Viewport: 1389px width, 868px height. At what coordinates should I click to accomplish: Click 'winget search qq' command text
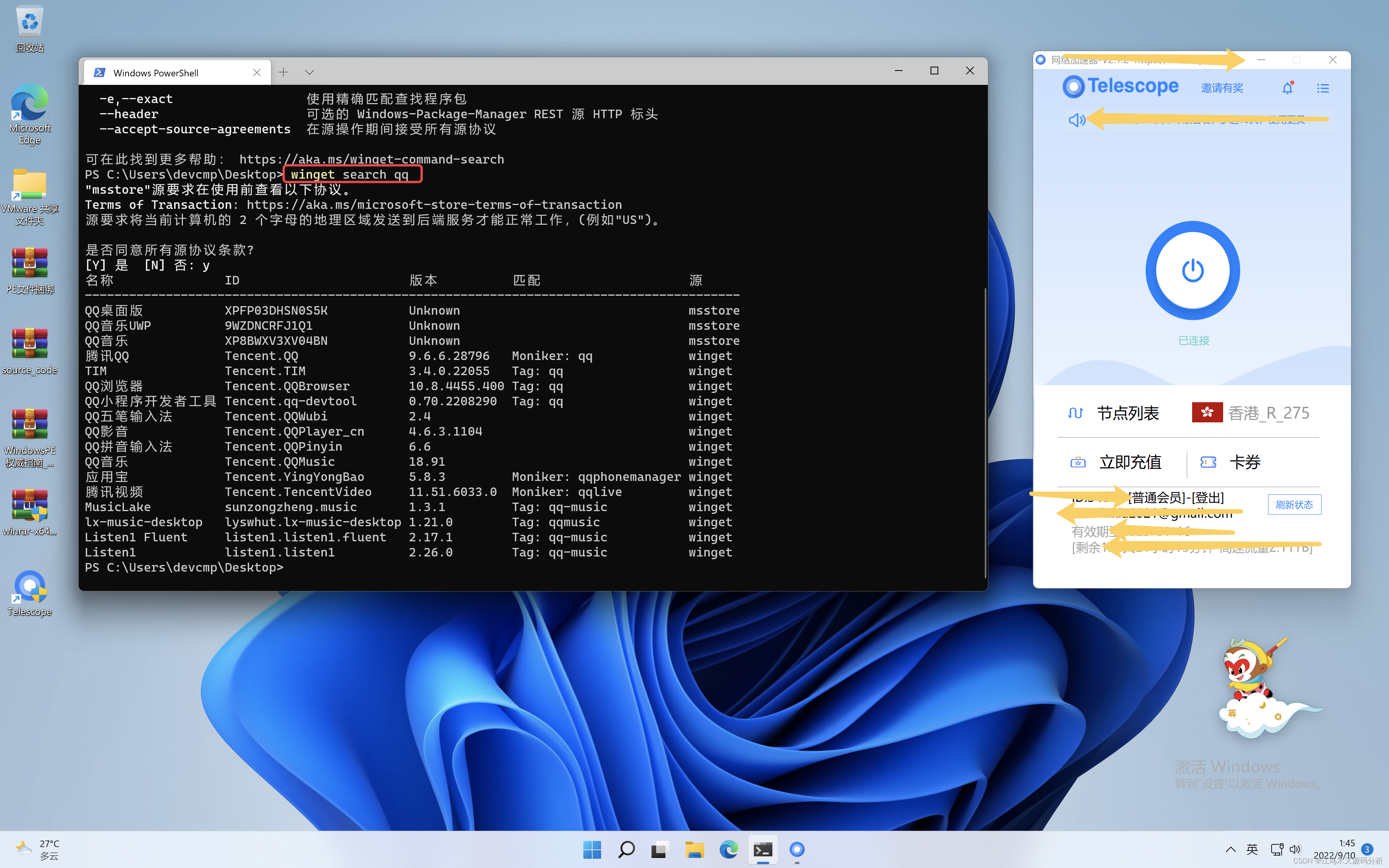tap(350, 174)
